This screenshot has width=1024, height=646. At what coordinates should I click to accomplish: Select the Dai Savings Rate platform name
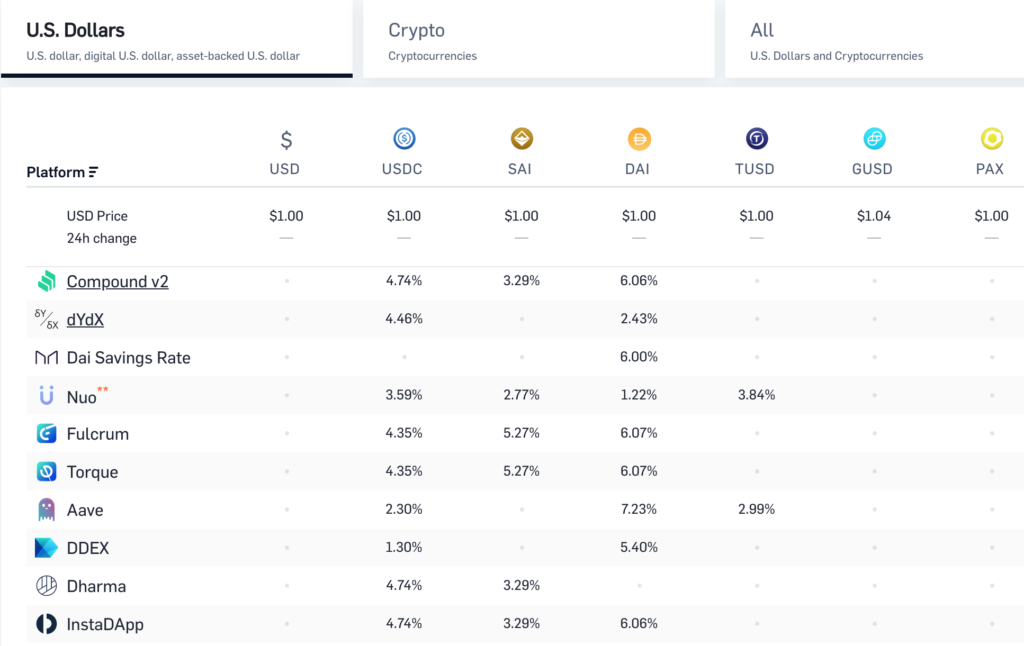click(x=129, y=358)
